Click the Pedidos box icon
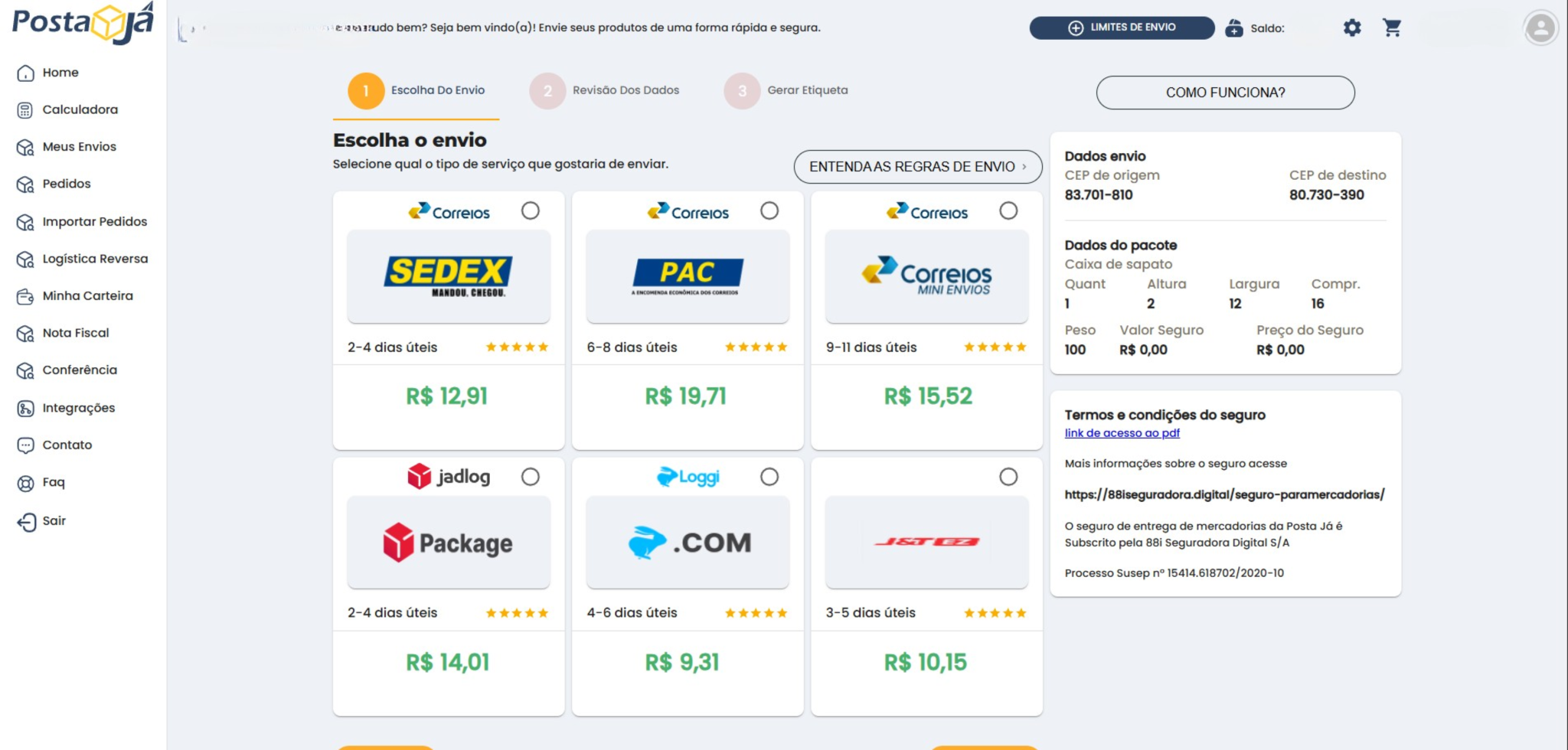 [x=25, y=184]
